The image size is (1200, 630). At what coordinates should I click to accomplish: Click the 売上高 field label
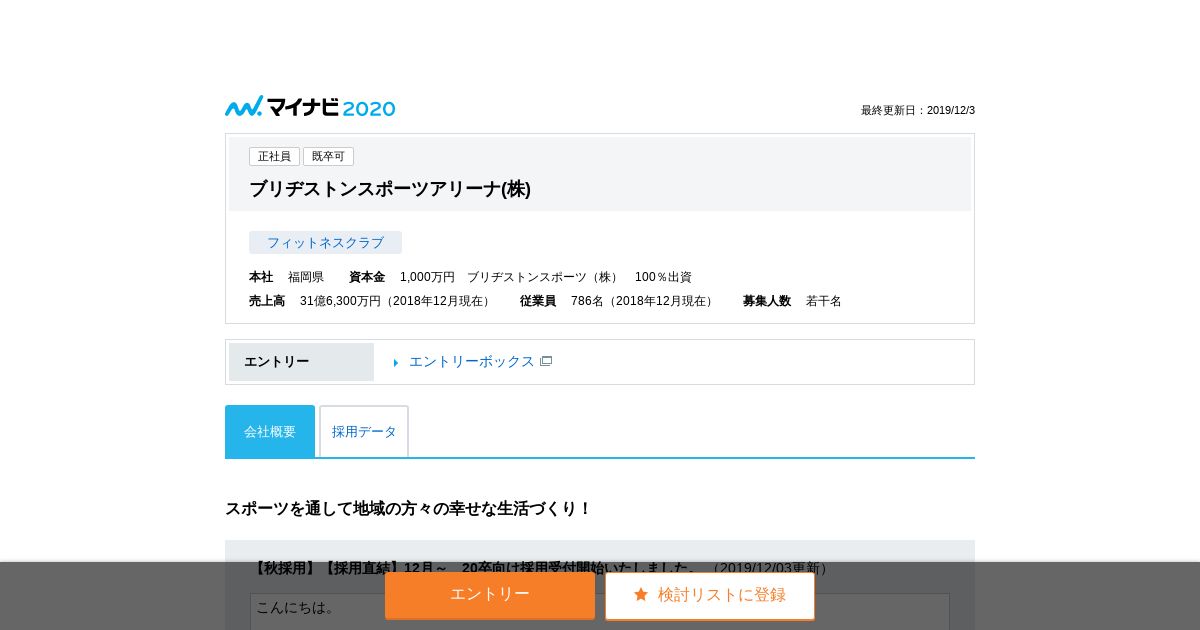267,301
